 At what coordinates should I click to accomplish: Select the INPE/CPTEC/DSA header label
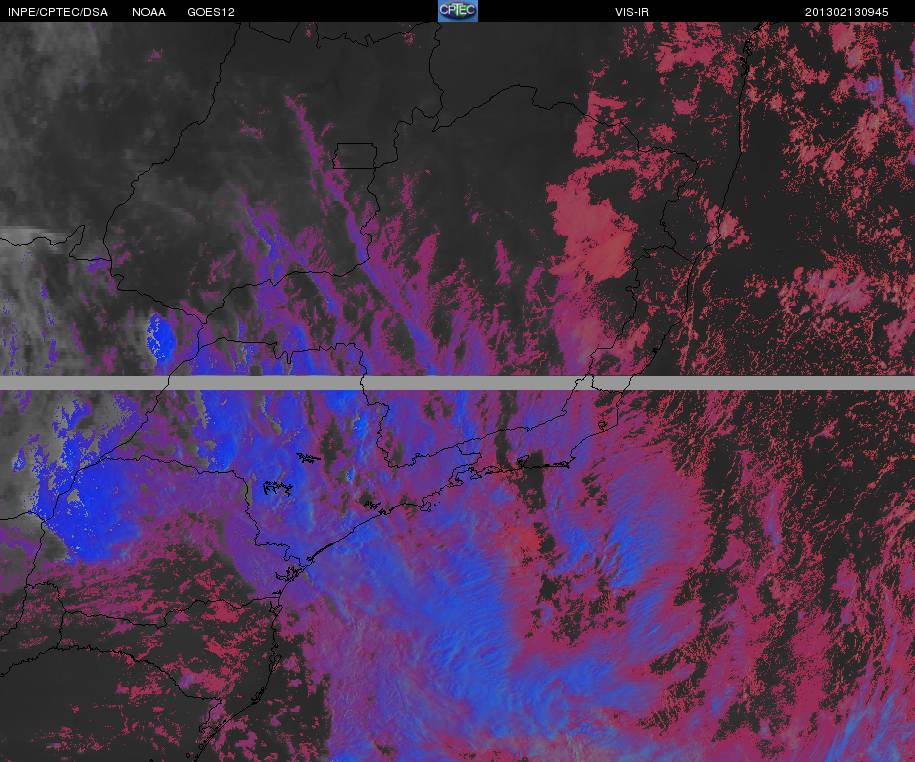(58, 12)
